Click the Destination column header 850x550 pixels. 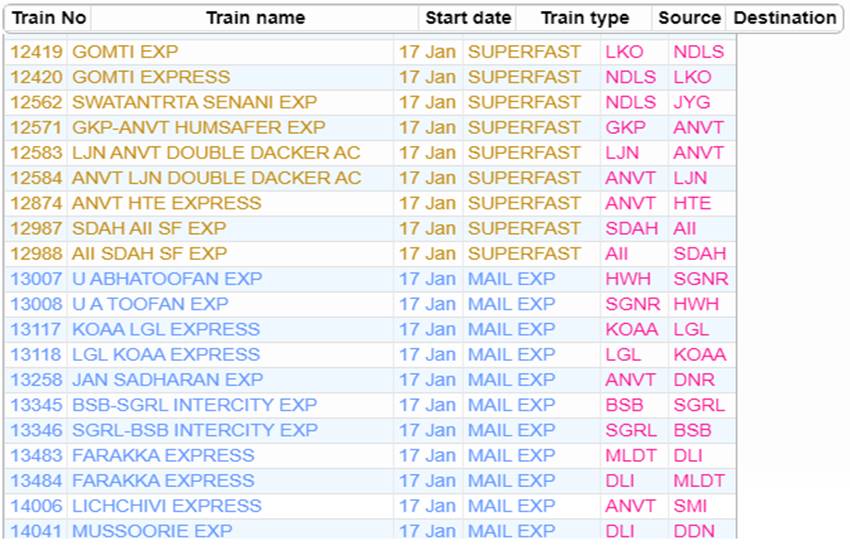coord(784,18)
